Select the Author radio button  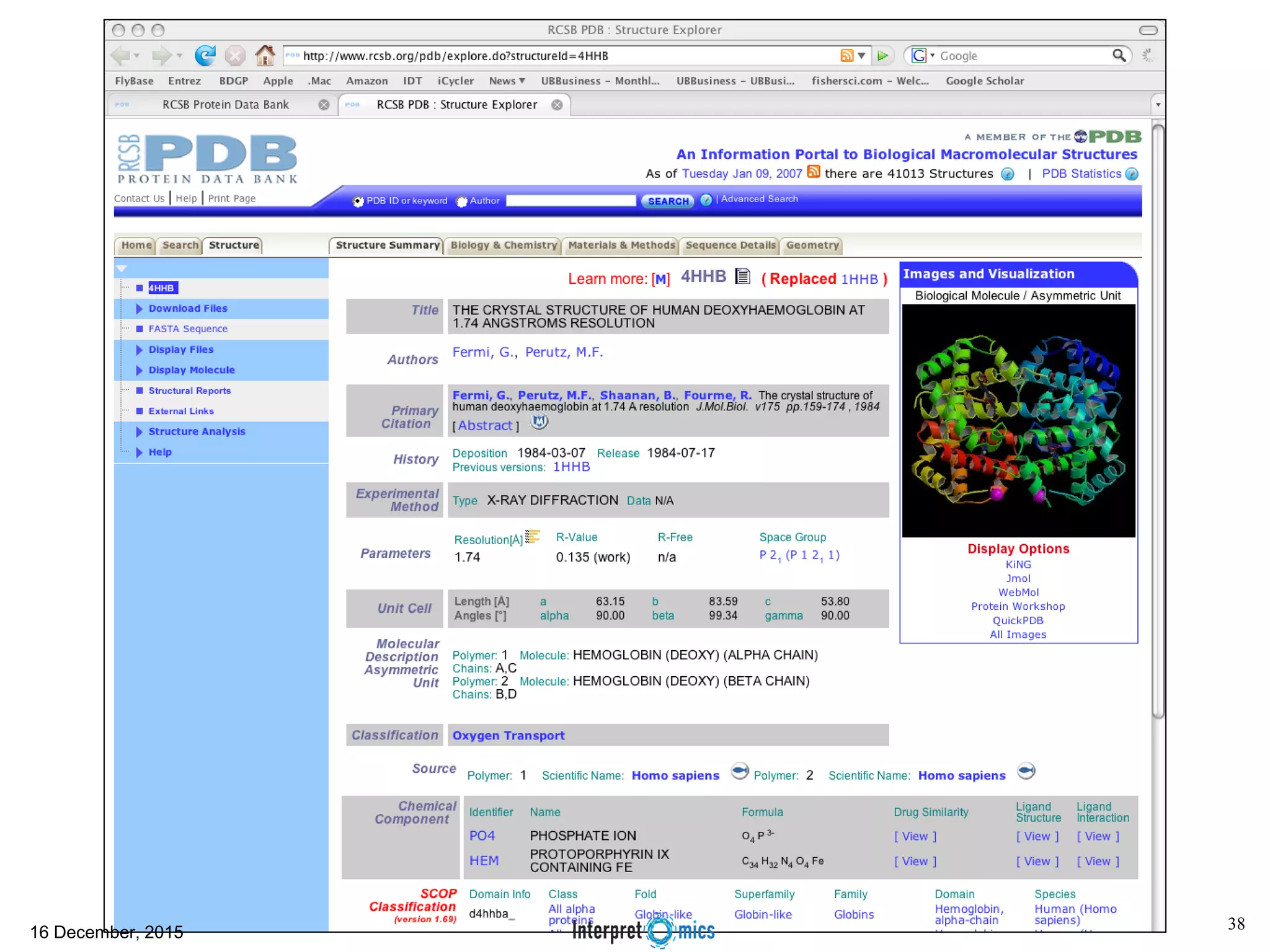(461, 201)
